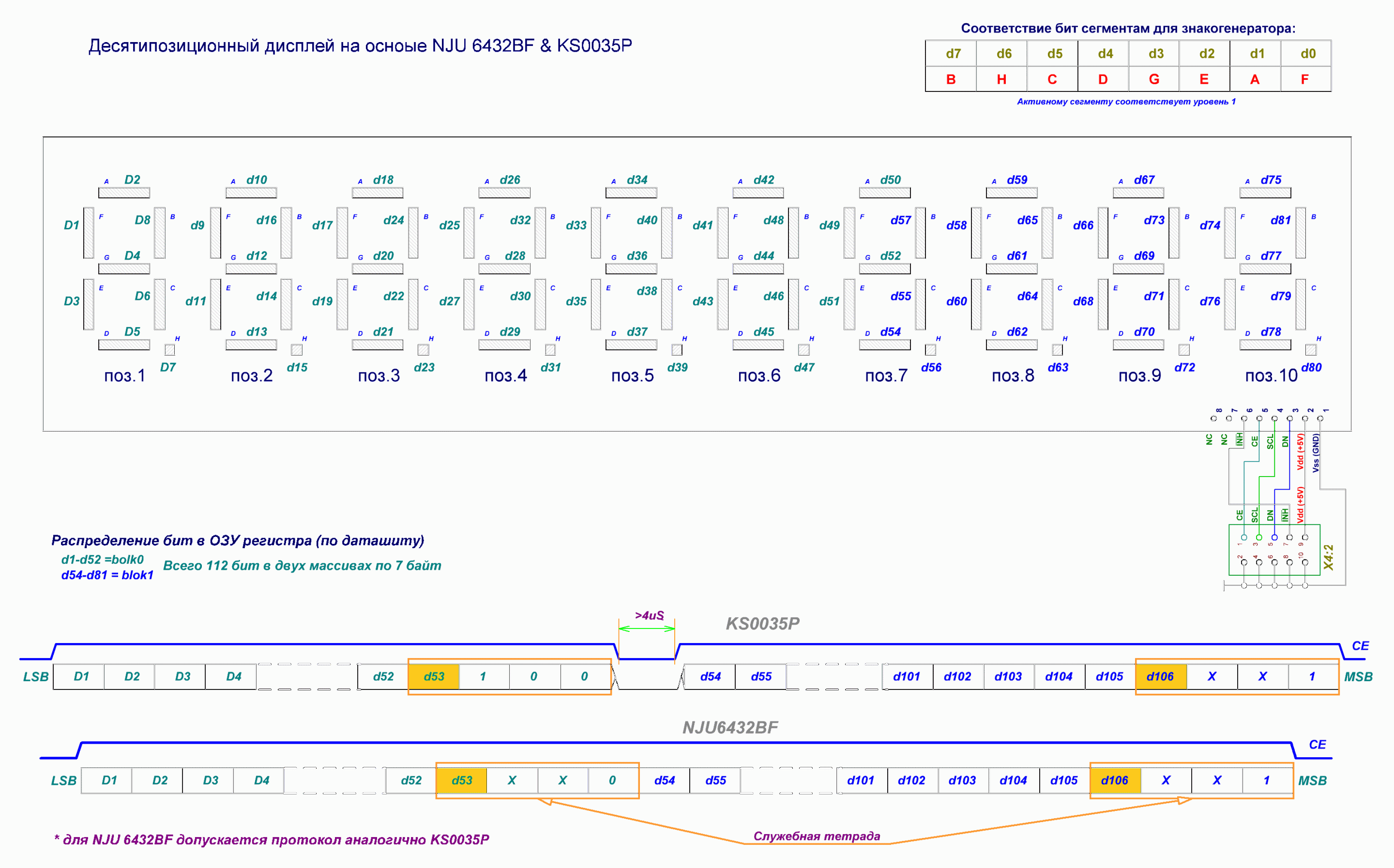Click the 'd54-d81 = blok1' line
This screenshot has width=1394, height=868.
(107, 575)
